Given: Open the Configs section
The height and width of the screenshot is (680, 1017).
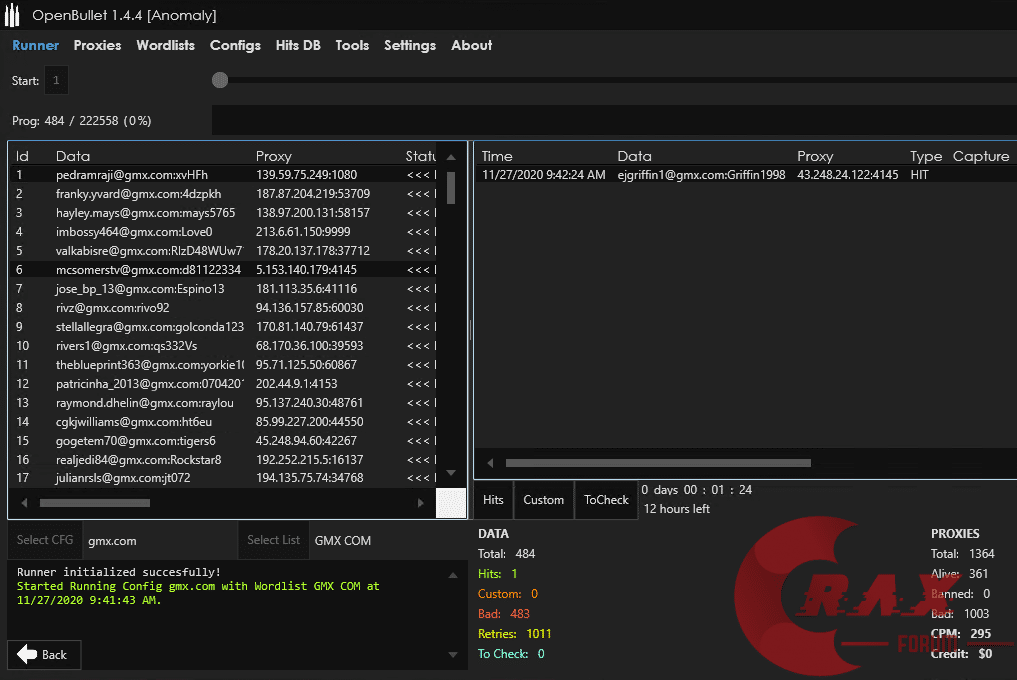Looking at the screenshot, I should [x=235, y=45].
